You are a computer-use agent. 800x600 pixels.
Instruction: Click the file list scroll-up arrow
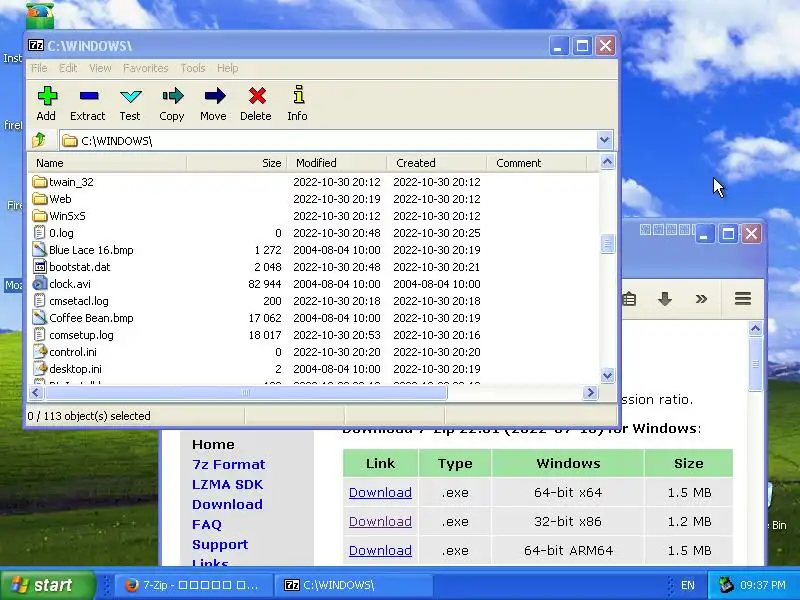coord(607,162)
